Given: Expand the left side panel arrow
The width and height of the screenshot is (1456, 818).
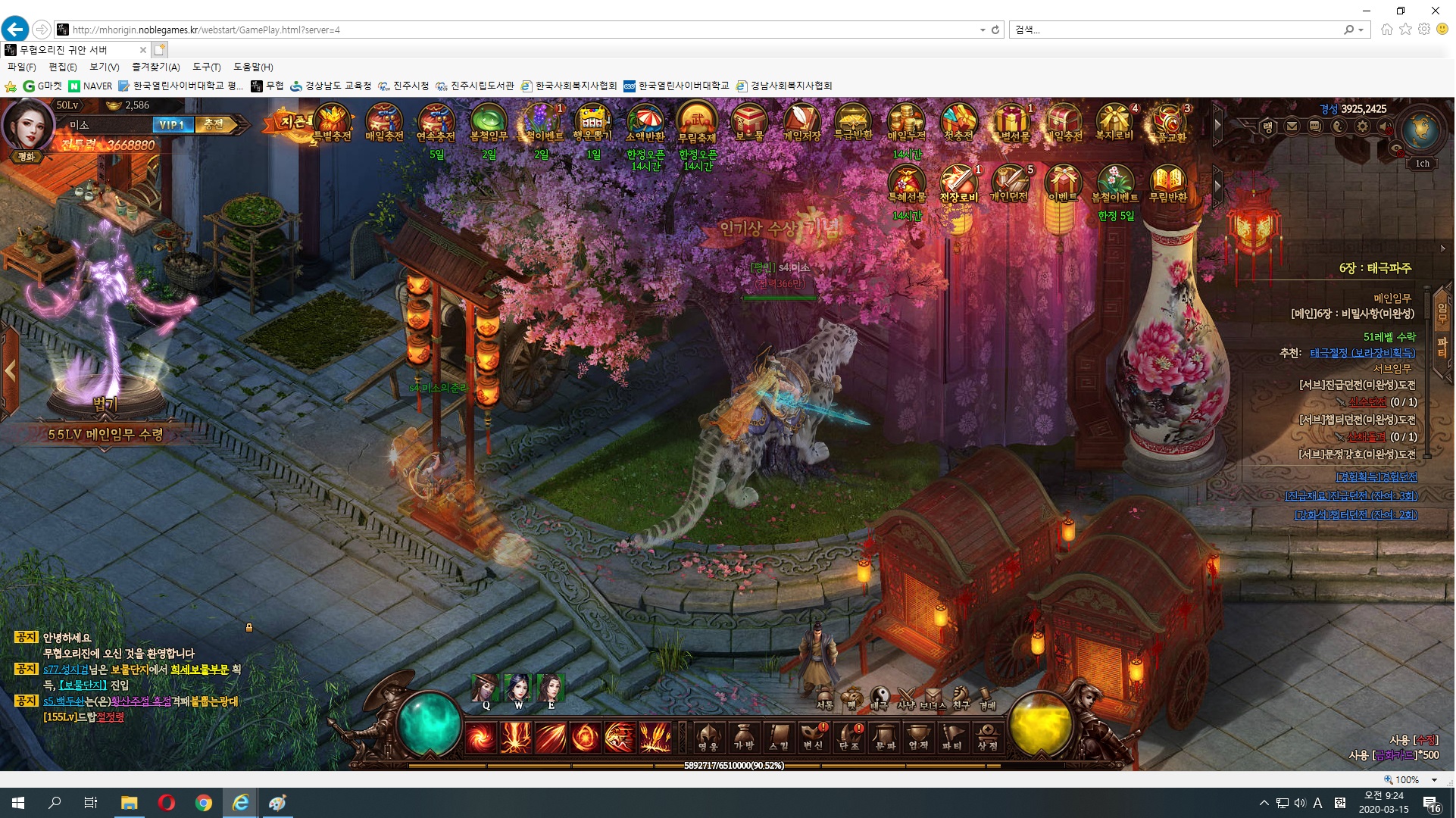Looking at the screenshot, I should click(10, 371).
